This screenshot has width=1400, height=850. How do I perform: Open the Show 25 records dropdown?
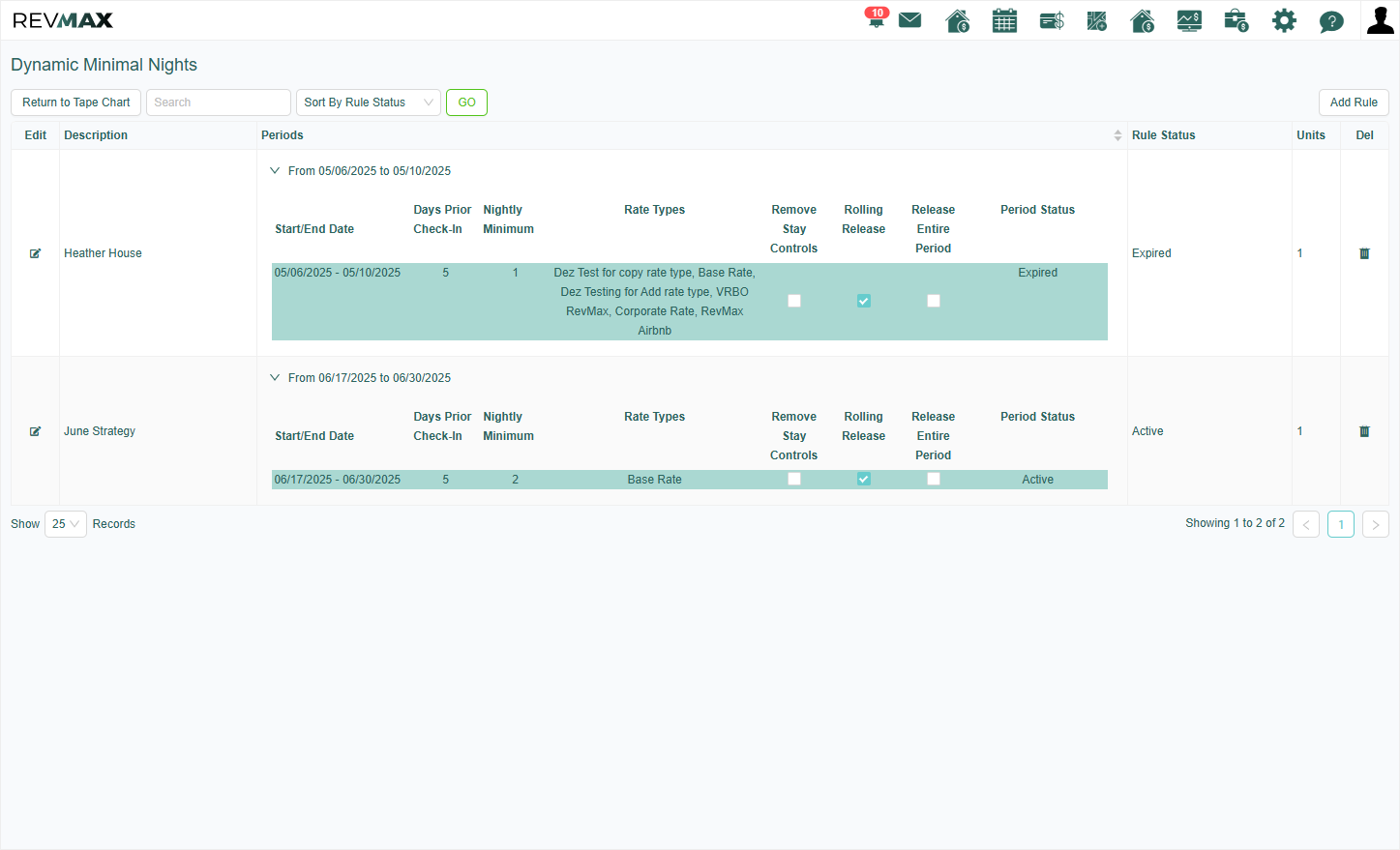(66, 524)
